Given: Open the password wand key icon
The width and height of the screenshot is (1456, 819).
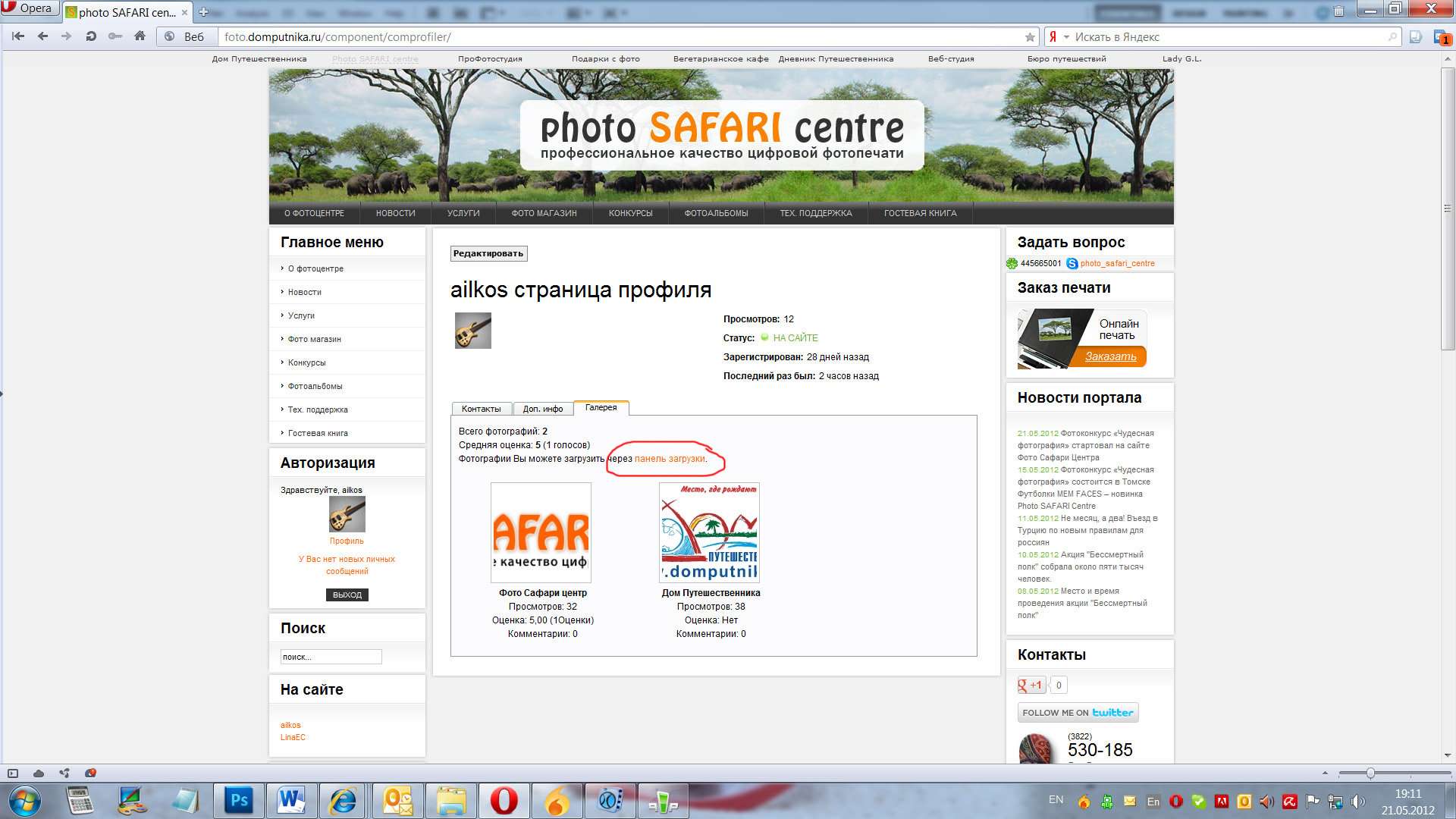Looking at the screenshot, I should click(x=115, y=36).
